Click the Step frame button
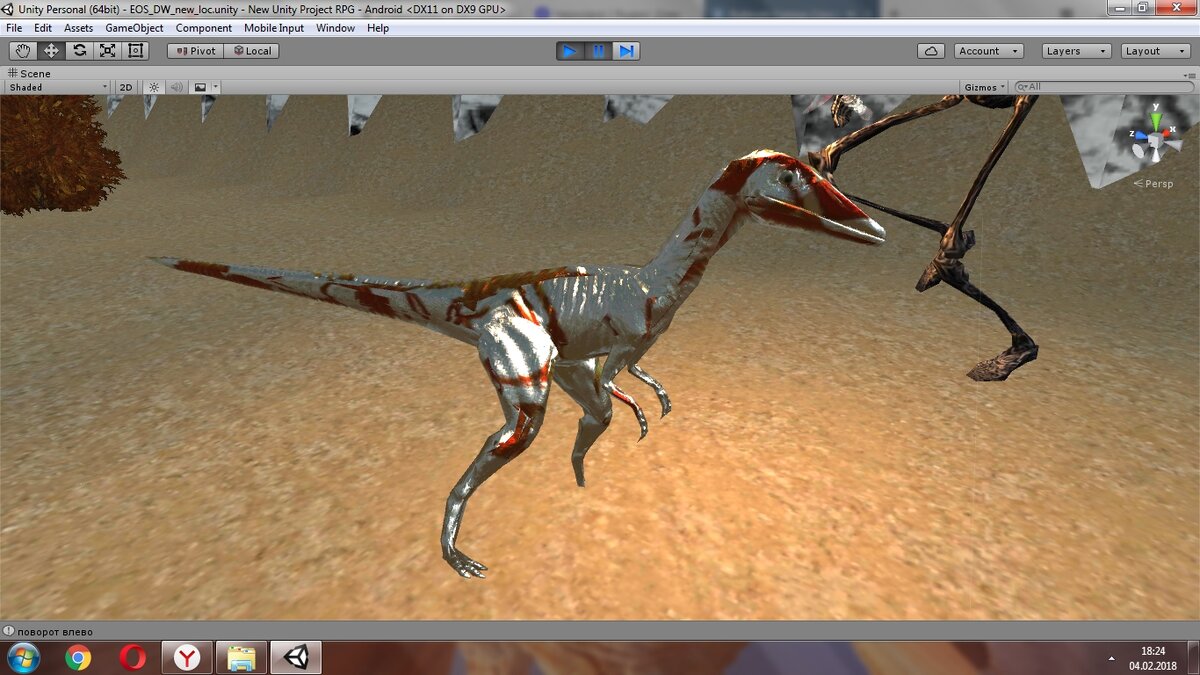Viewport: 1200px width, 675px height. (x=626, y=51)
